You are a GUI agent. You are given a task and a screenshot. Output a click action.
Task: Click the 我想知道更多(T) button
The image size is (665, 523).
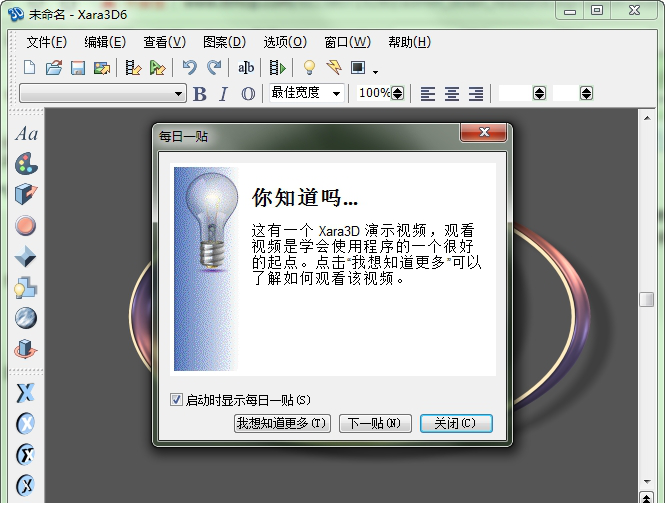click(x=282, y=423)
